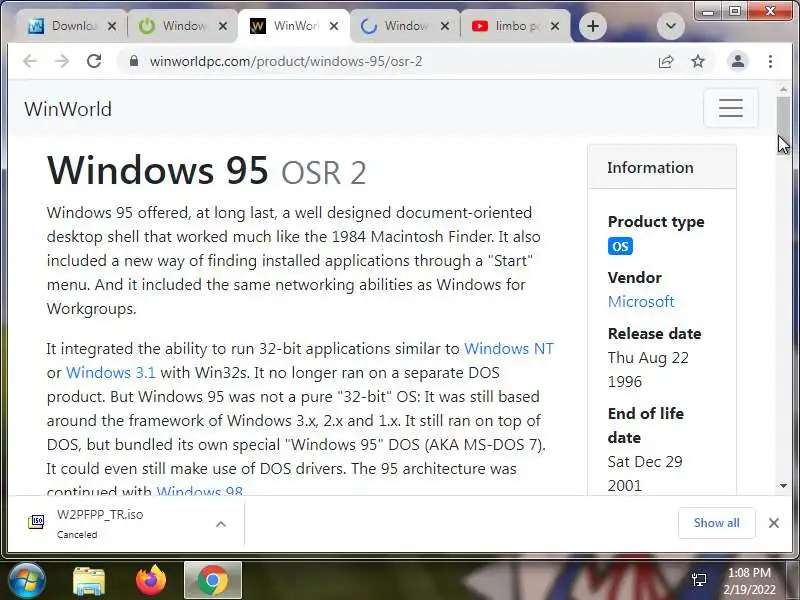Screen dimensions: 800x600
Task: Click the ISO file icon in downloads bar
Action: [36, 522]
